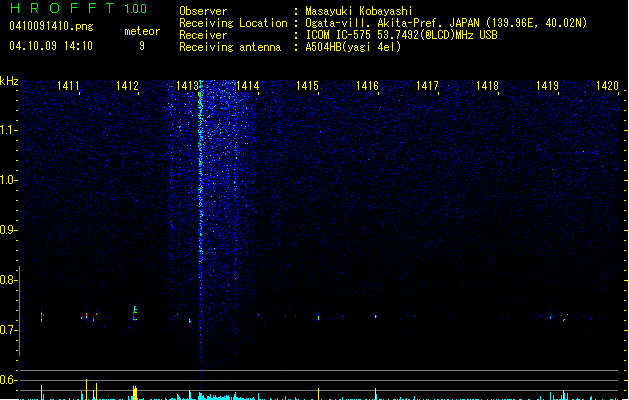Click the 1417 time axis mark
The height and width of the screenshot is (400, 629).
427,85
